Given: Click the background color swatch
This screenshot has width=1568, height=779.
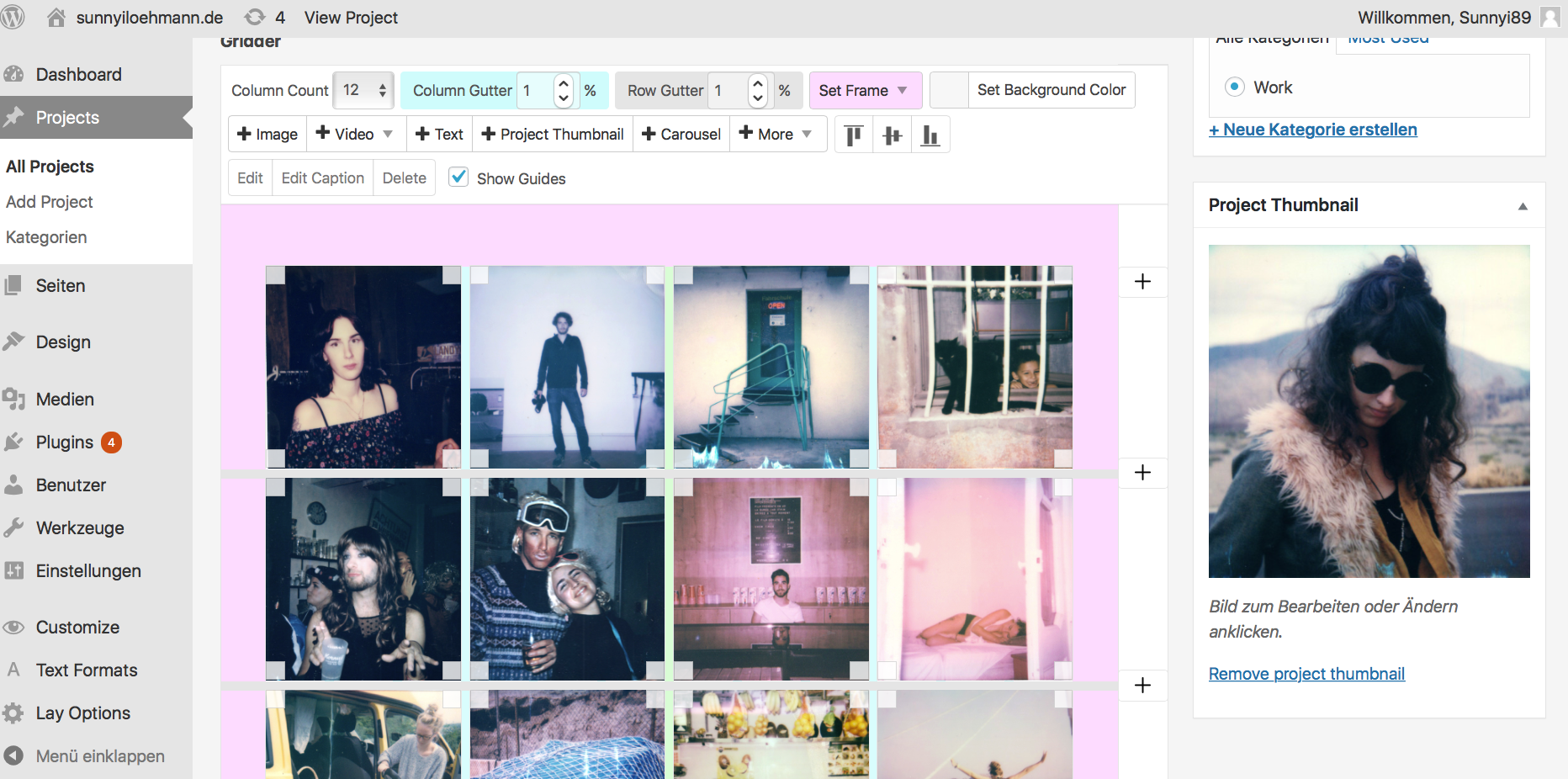Looking at the screenshot, I should click(x=950, y=90).
